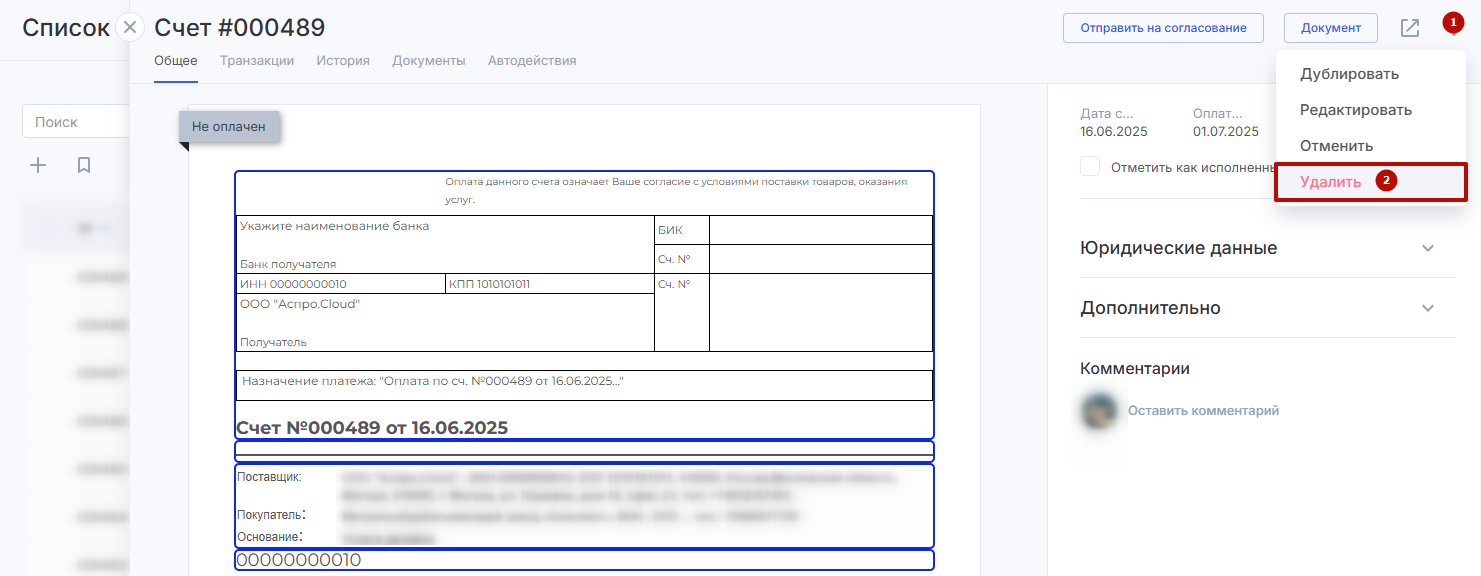Click the plus icon to add invoice
Viewport: 1481px width, 576px height.
pos(38,165)
